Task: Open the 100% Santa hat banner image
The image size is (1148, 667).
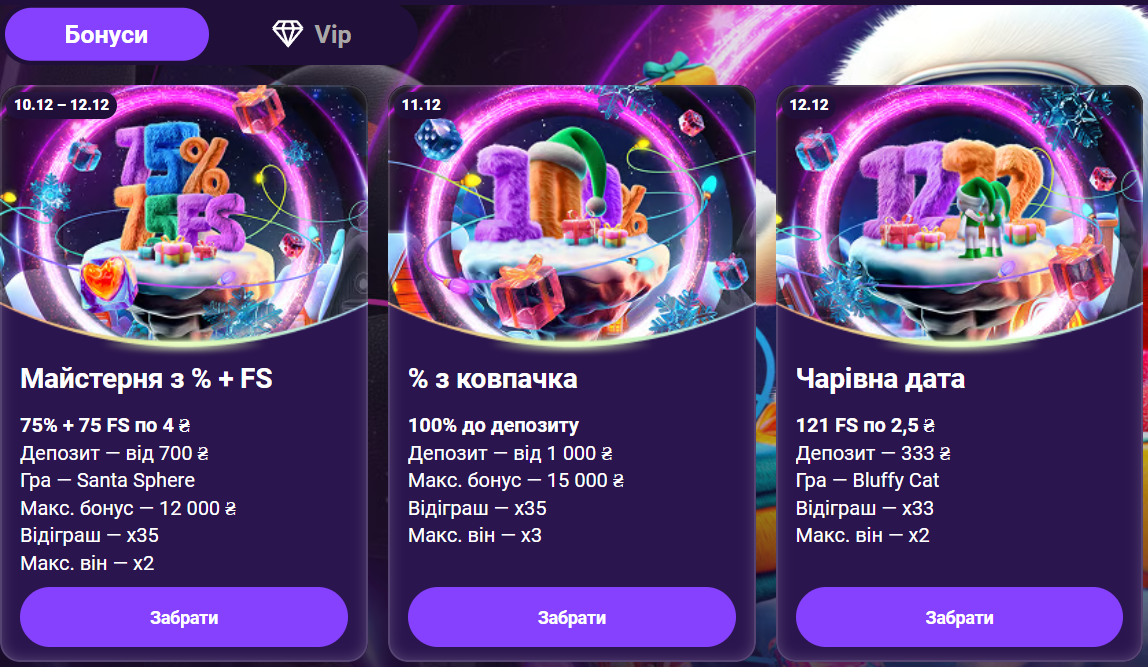Action: click(572, 214)
